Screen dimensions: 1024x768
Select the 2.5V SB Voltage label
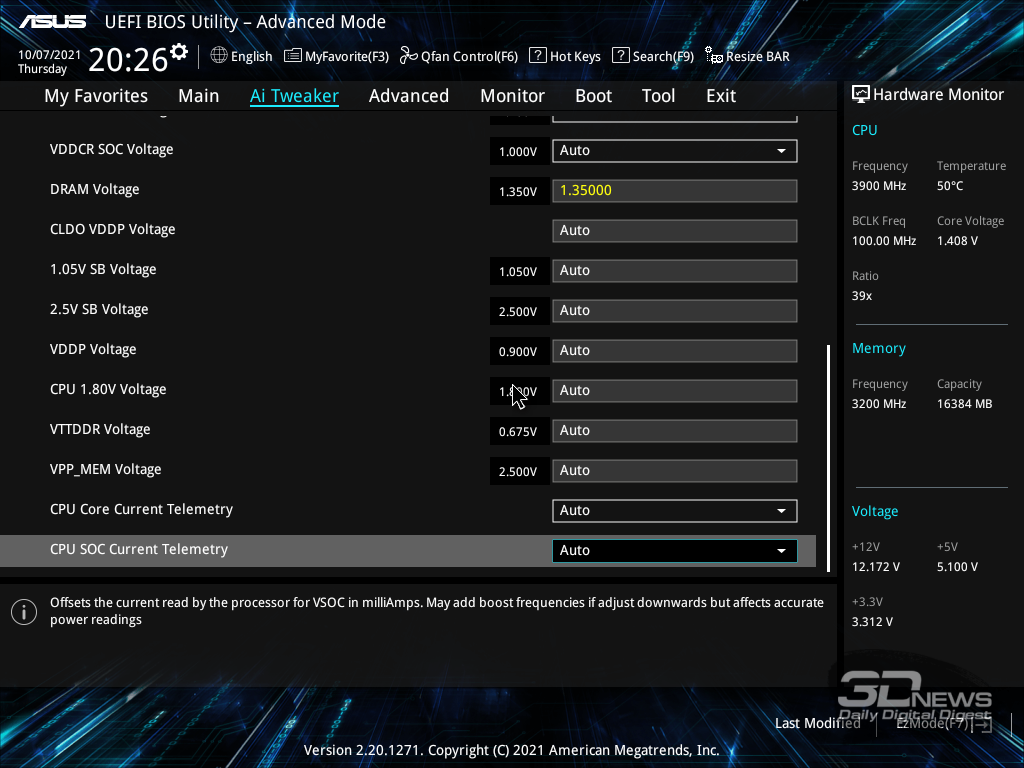click(x=99, y=310)
